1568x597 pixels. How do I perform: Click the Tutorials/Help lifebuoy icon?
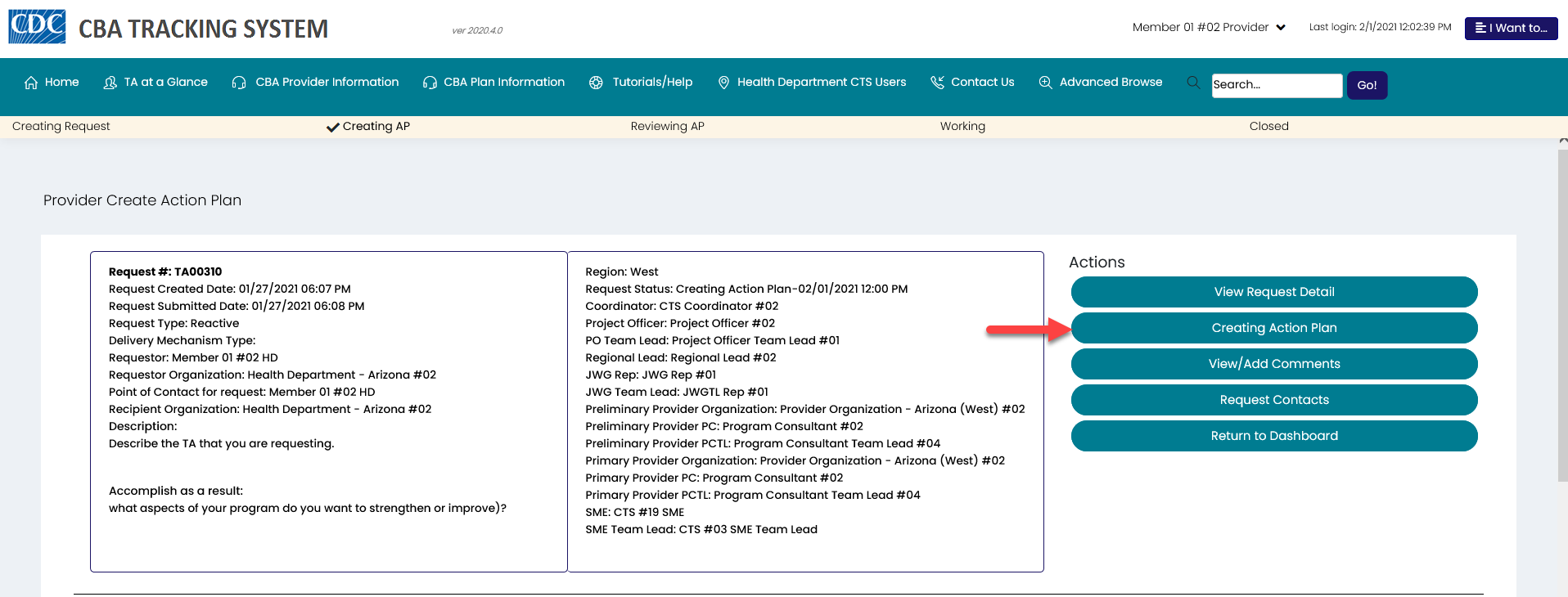(x=596, y=83)
